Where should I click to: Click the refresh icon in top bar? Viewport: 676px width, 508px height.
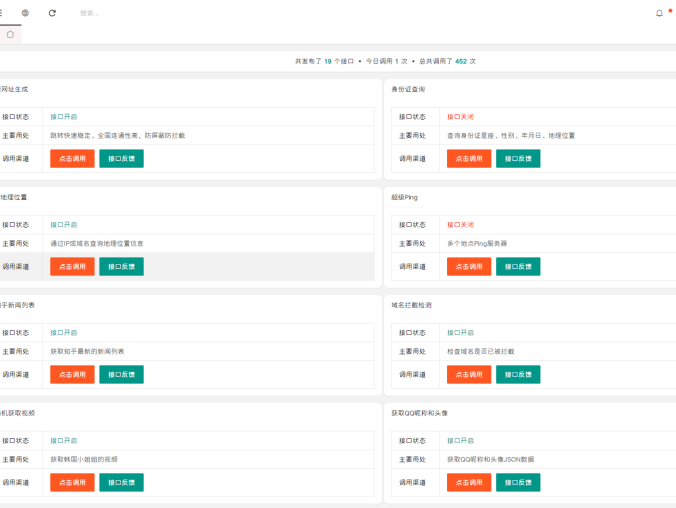click(x=52, y=13)
